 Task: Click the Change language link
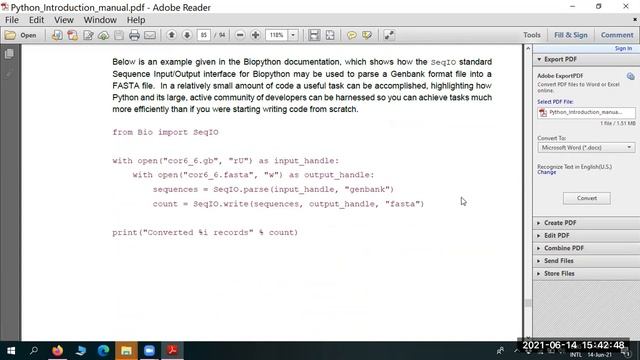pyautogui.click(x=547, y=172)
